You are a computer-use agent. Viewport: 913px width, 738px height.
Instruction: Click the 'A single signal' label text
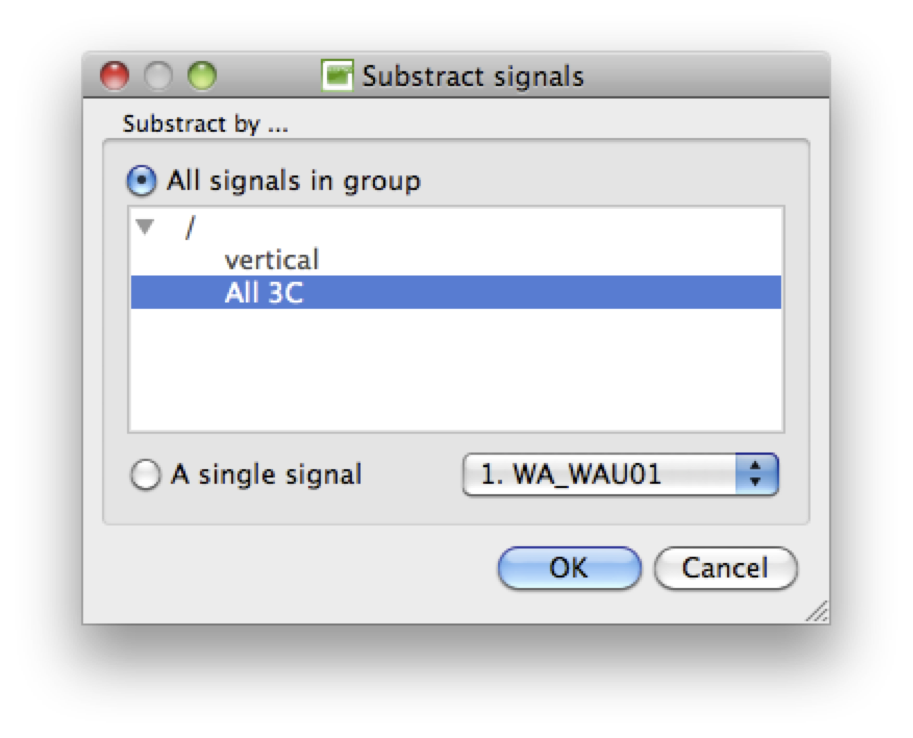pos(266,474)
